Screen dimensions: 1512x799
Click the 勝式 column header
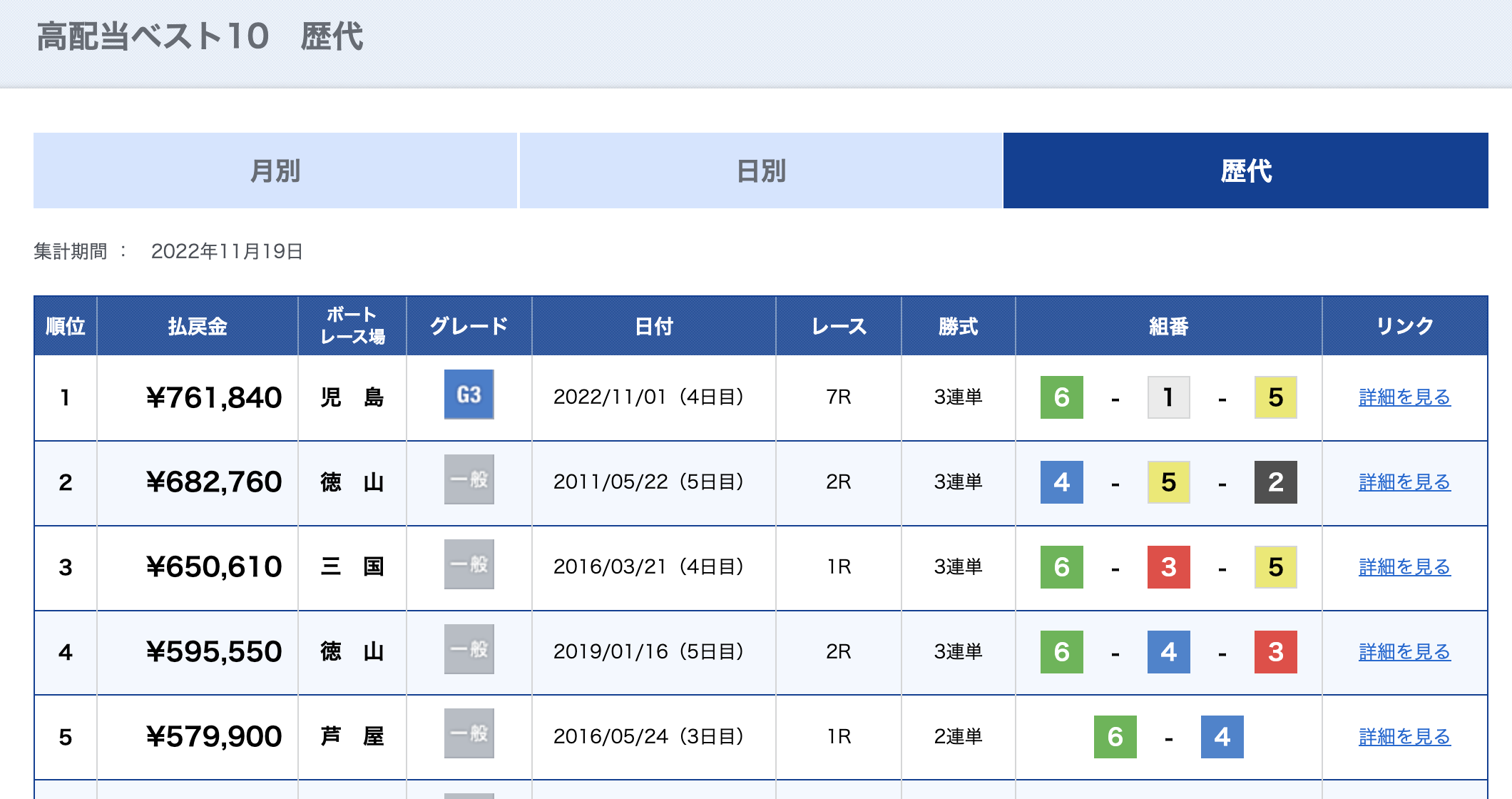click(x=959, y=326)
